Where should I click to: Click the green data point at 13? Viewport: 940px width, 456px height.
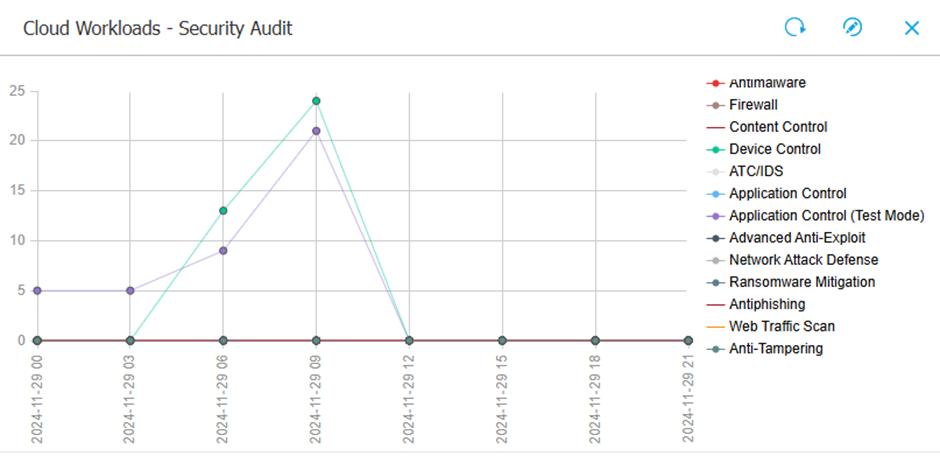coord(223,211)
